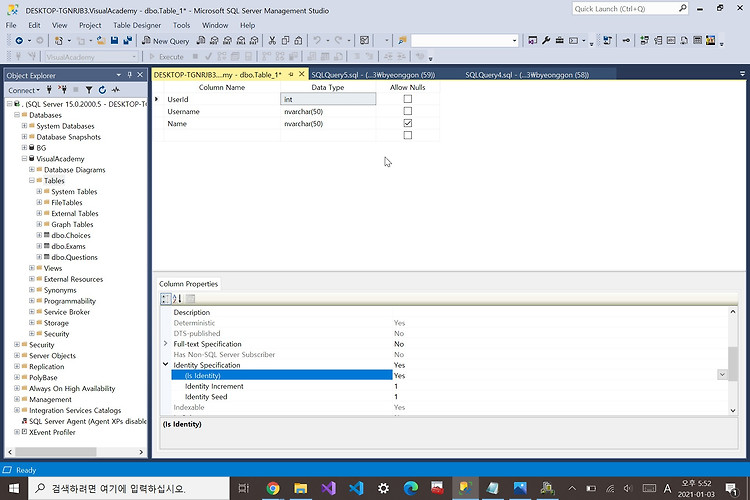
Task: Click the wrench icon in toolbar
Action: click(546, 41)
